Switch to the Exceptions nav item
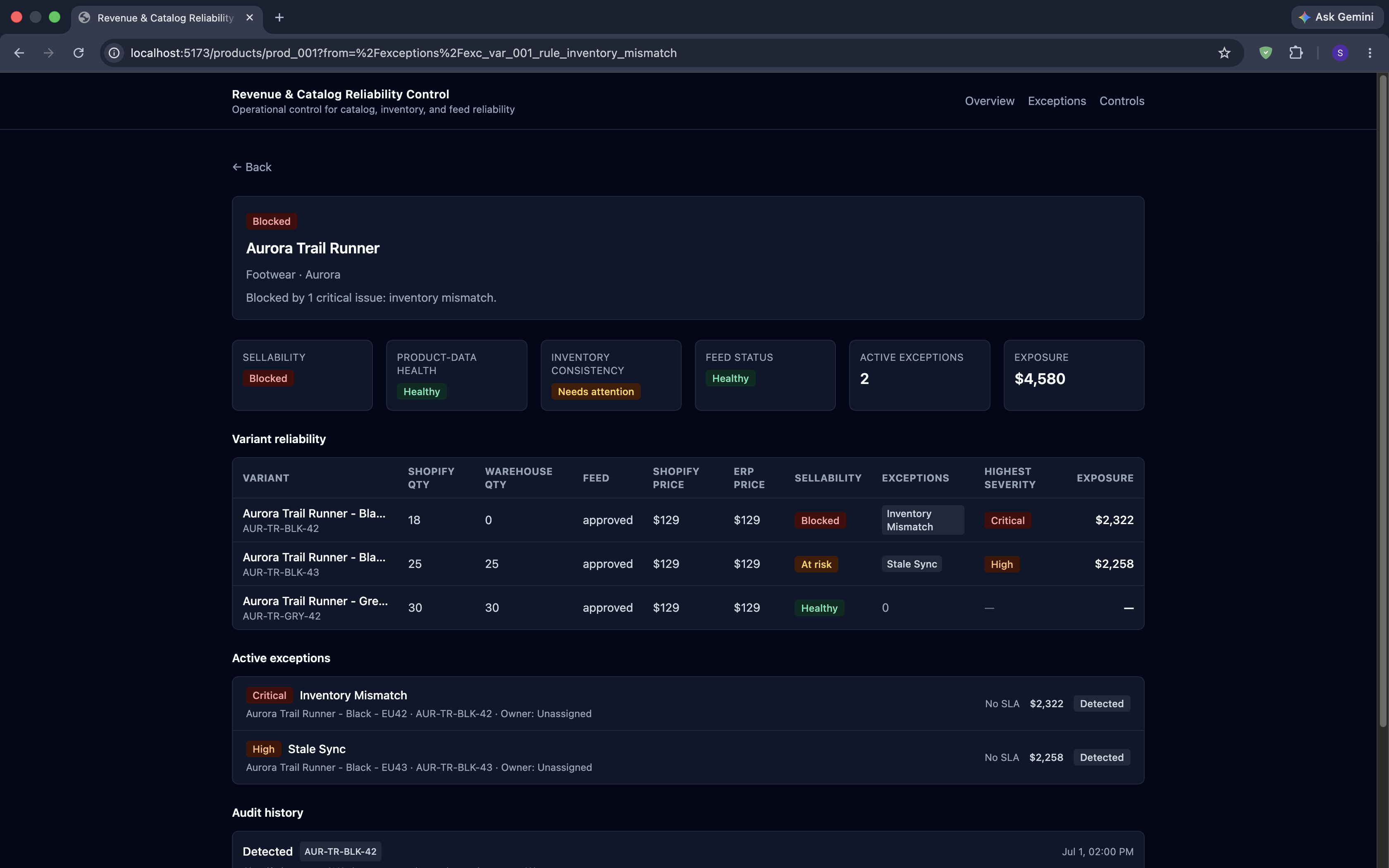This screenshot has height=868, width=1389. [1057, 101]
